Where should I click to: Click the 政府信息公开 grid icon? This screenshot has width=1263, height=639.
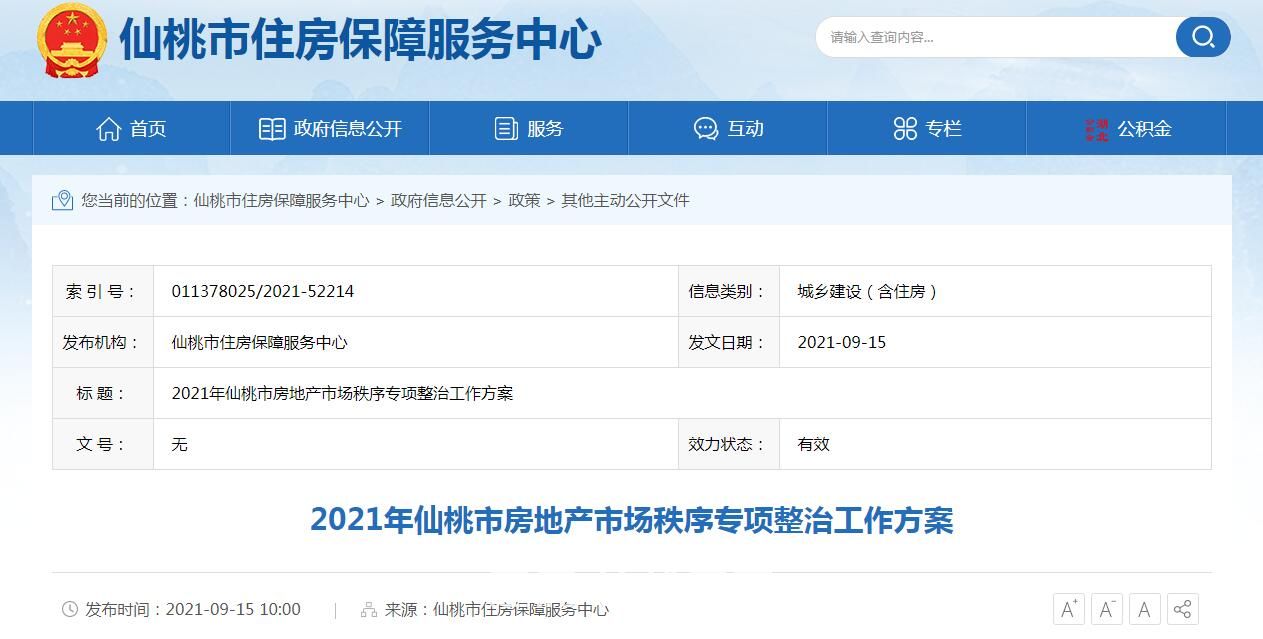272,128
